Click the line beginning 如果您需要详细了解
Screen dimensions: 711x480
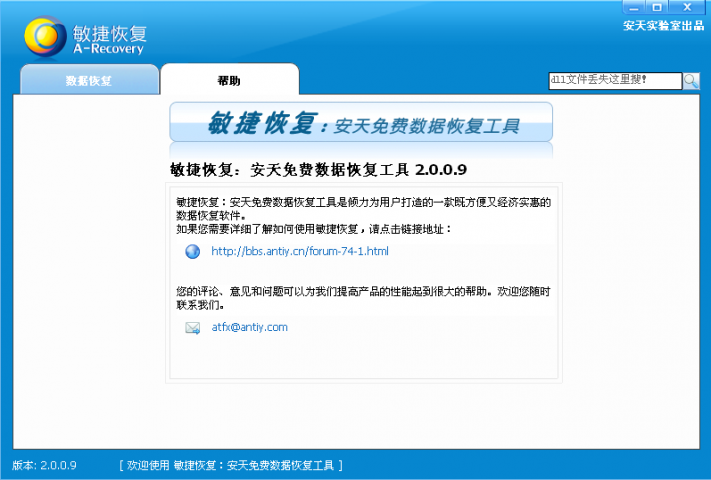pos(314,229)
